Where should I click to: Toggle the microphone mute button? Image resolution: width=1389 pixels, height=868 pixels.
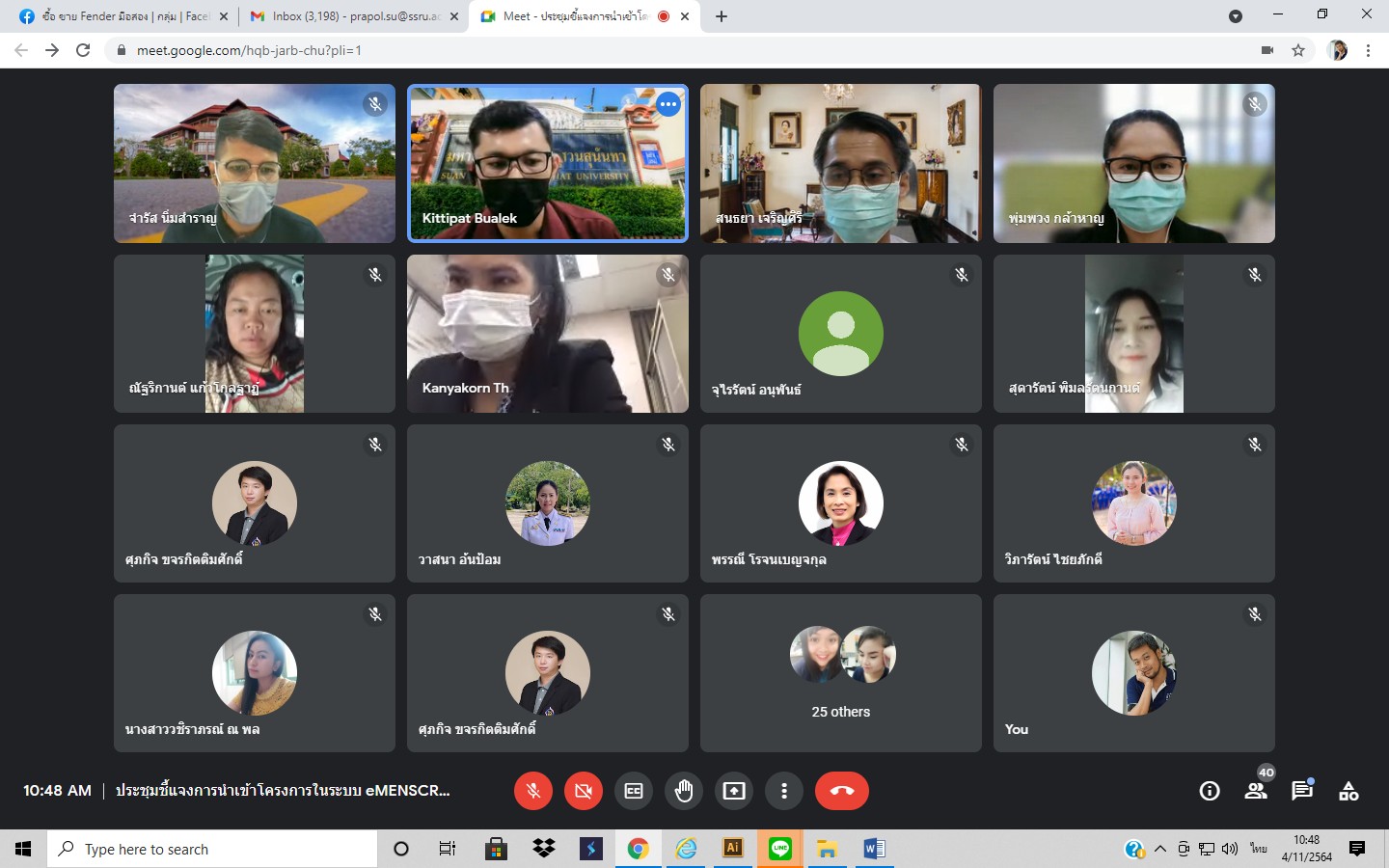tap(533, 791)
